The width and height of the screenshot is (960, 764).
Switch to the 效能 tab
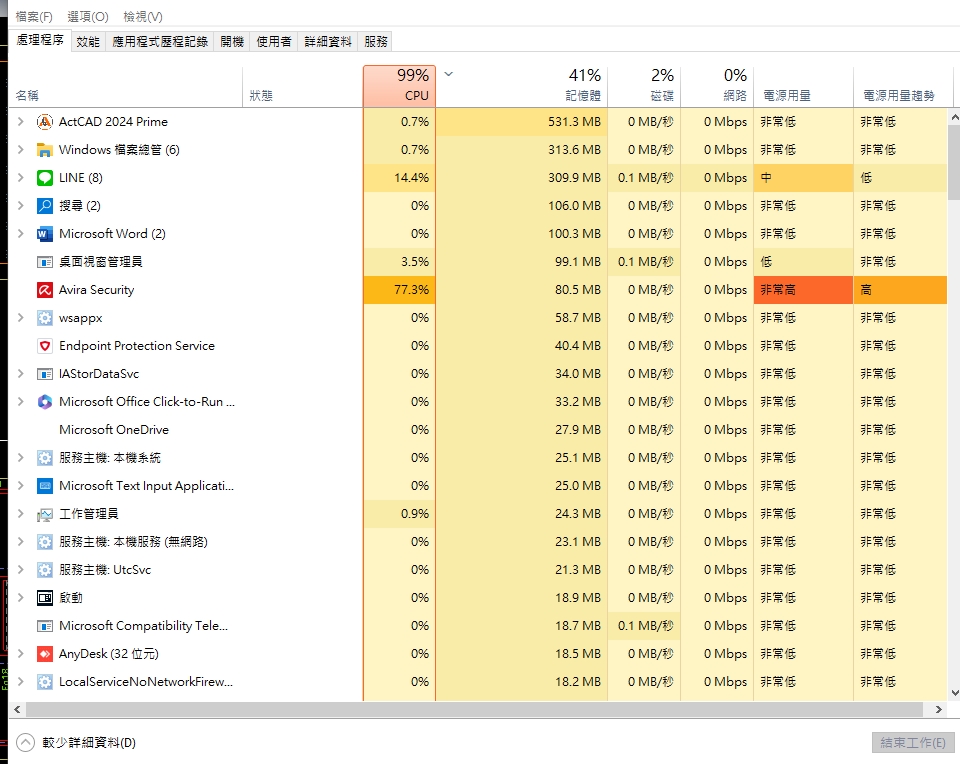(88, 42)
